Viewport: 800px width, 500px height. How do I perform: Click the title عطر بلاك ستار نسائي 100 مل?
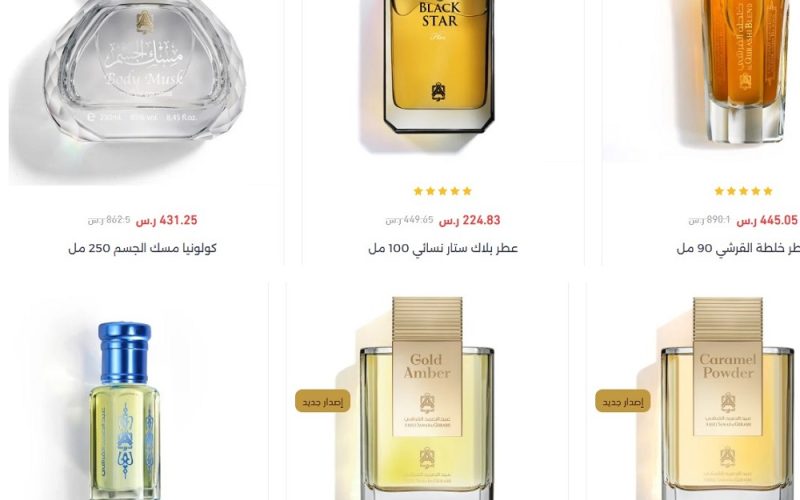pos(443,248)
